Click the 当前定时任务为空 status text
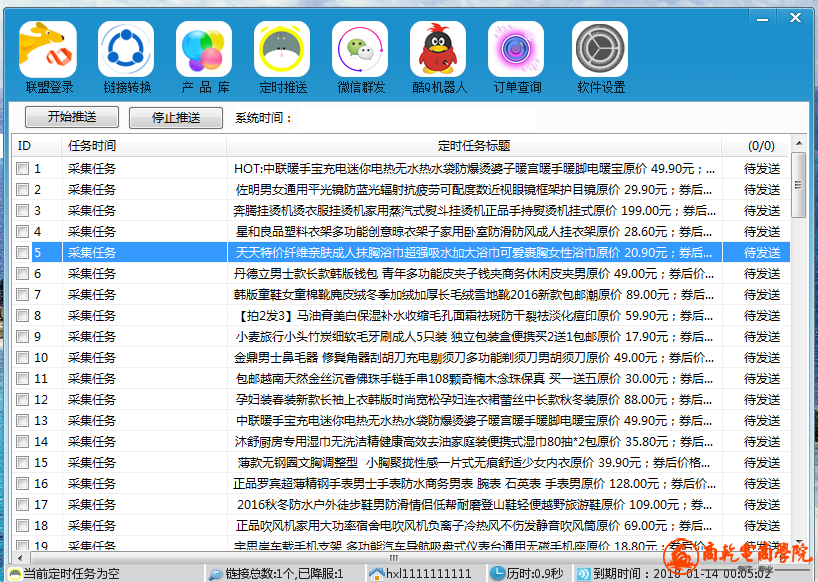This screenshot has width=818, height=582. (71, 574)
